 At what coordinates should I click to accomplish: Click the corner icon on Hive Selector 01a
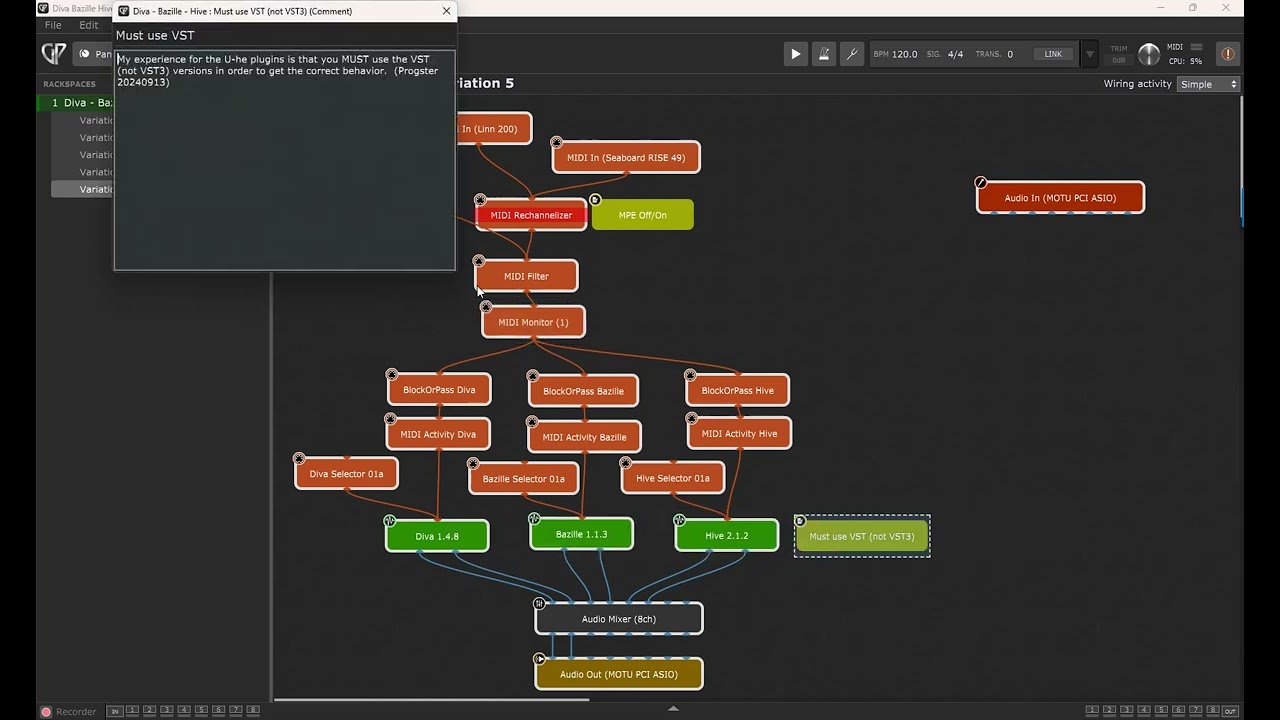626,464
